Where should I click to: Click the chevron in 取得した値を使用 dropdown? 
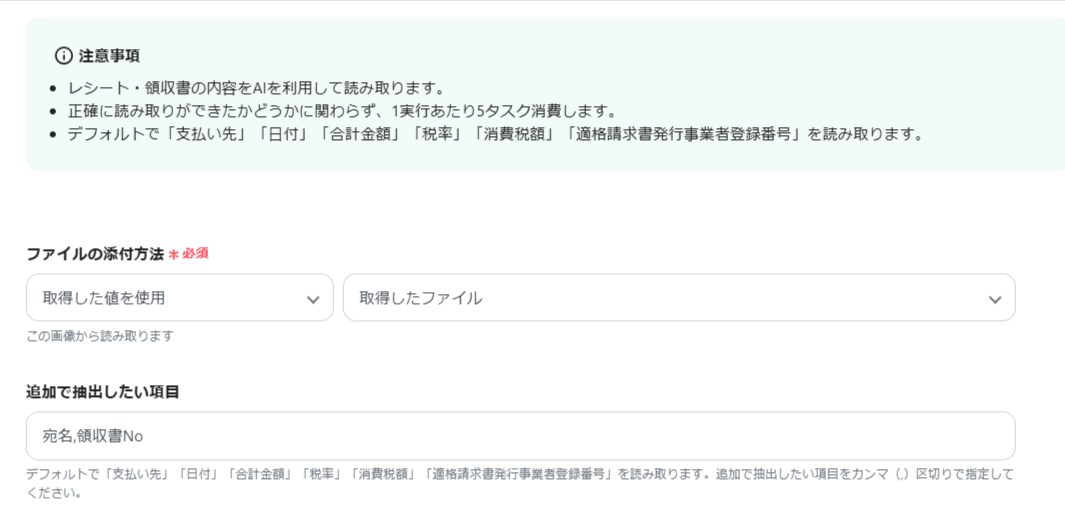tap(313, 299)
